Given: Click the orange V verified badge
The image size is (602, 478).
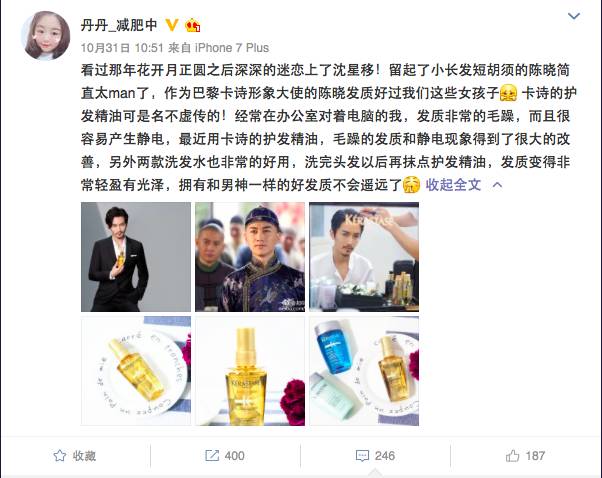Looking at the screenshot, I should point(172,25).
